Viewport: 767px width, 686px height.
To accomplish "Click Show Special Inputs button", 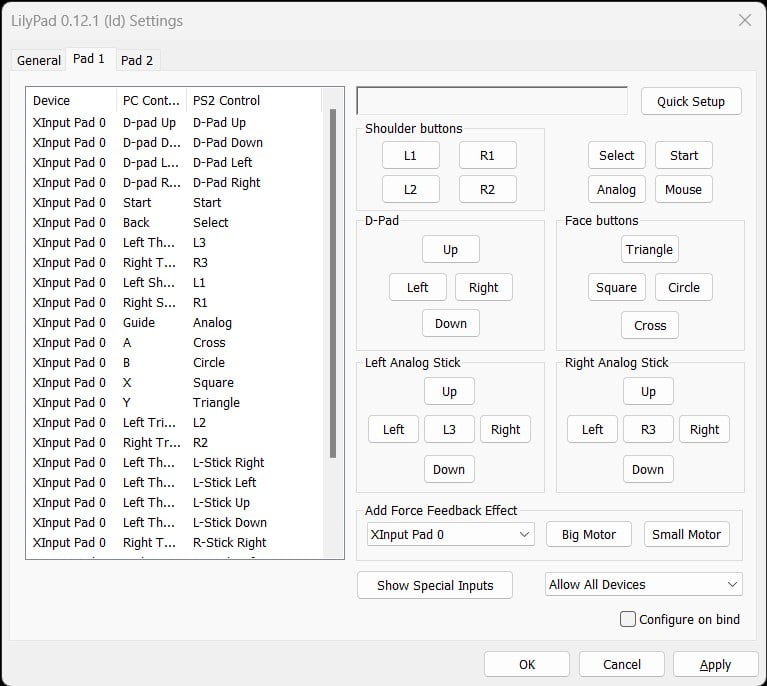I will coord(435,585).
